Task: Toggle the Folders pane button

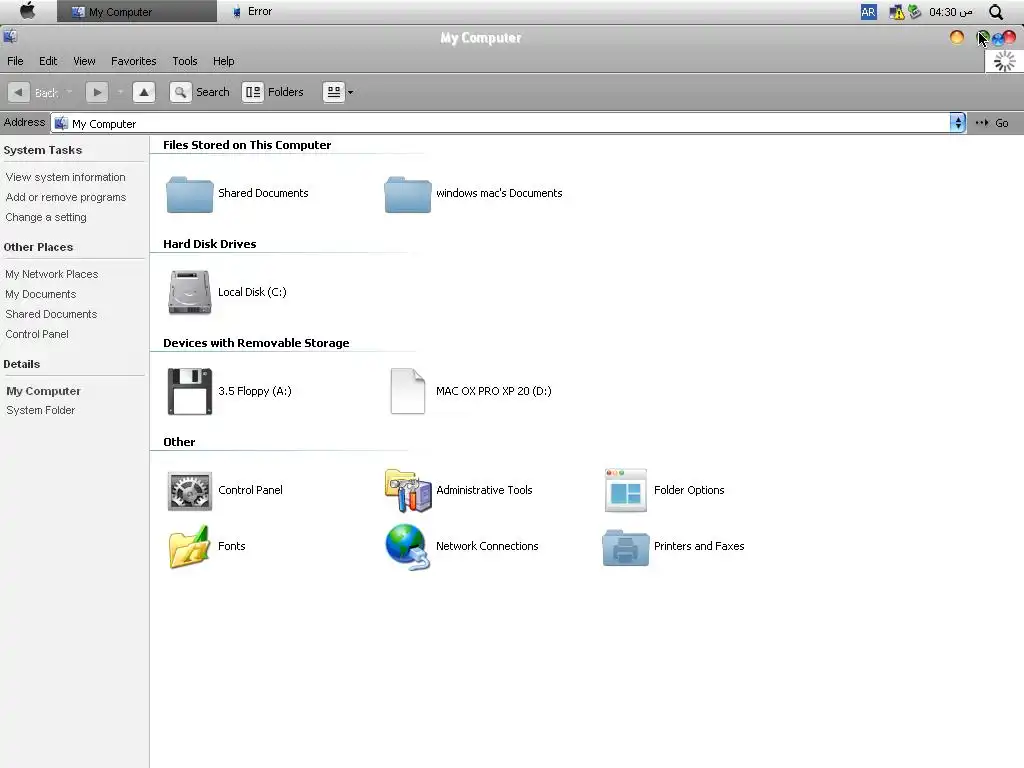Action: [273, 92]
